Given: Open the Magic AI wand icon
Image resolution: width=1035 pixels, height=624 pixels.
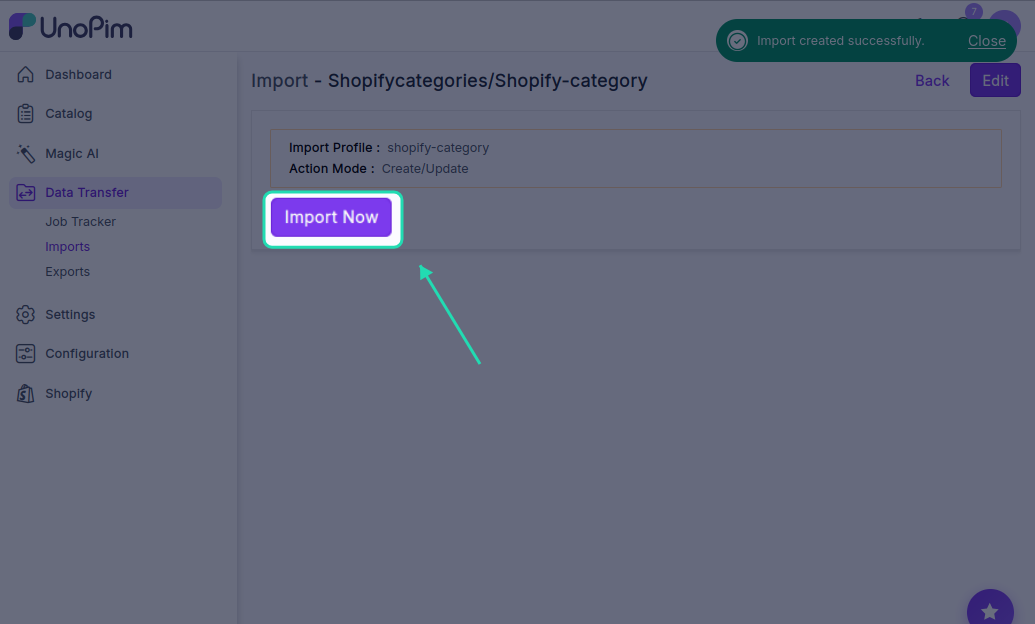Looking at the screenshot, I should pos(25,153).
